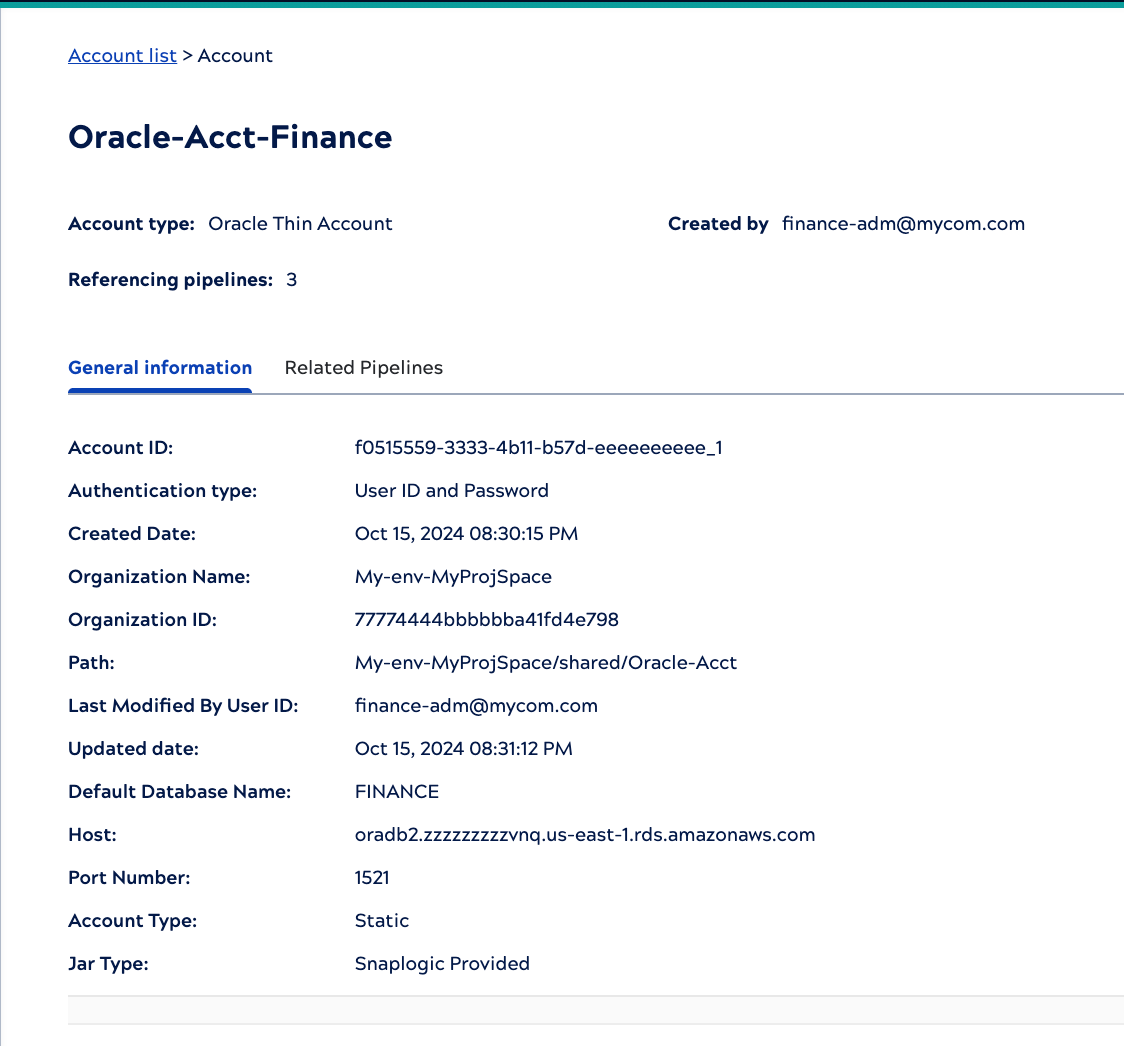Switch to the Related Pipelines tab
1124x1046 pixels.
click(x=363, y=367)
